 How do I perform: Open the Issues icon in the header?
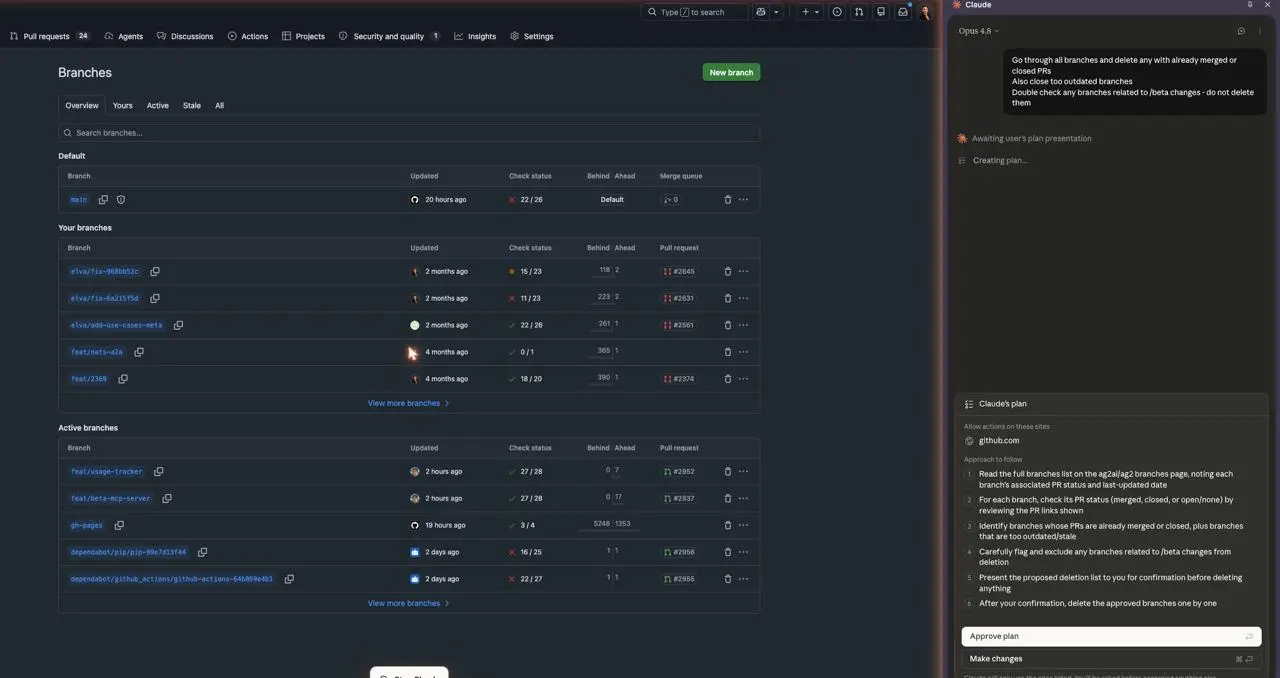pos(837,12)
